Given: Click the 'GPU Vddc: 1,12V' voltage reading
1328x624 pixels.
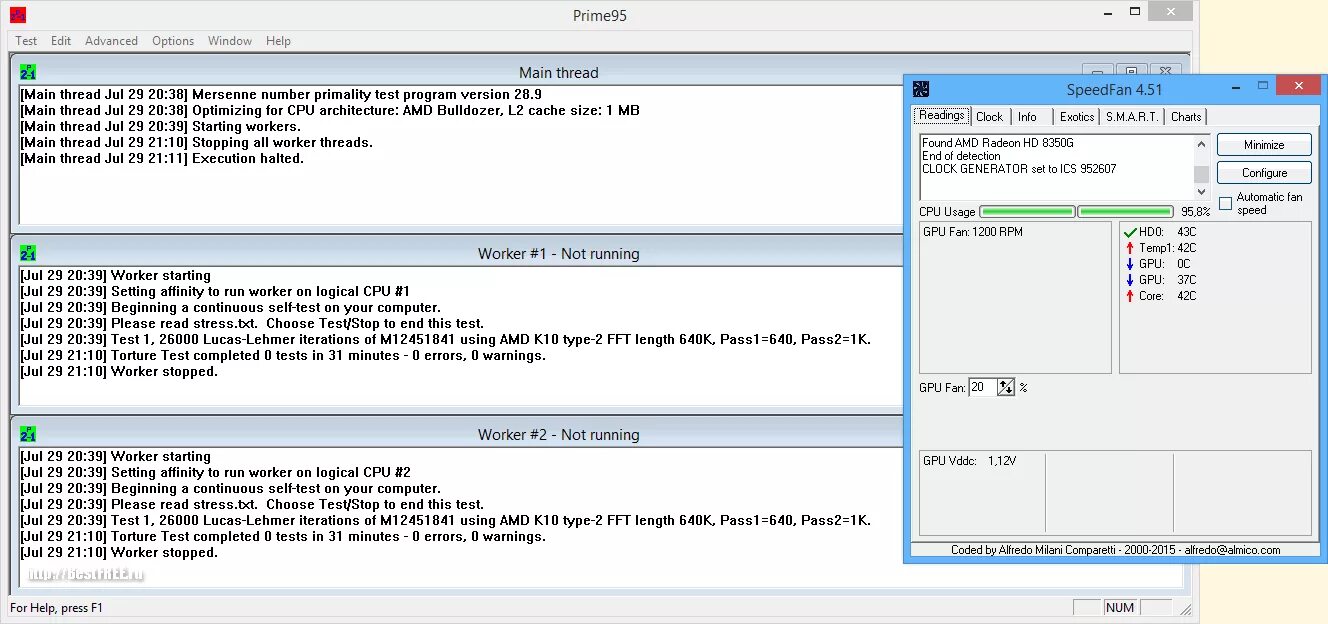Looking at the screenshot, I should [970, 461].
